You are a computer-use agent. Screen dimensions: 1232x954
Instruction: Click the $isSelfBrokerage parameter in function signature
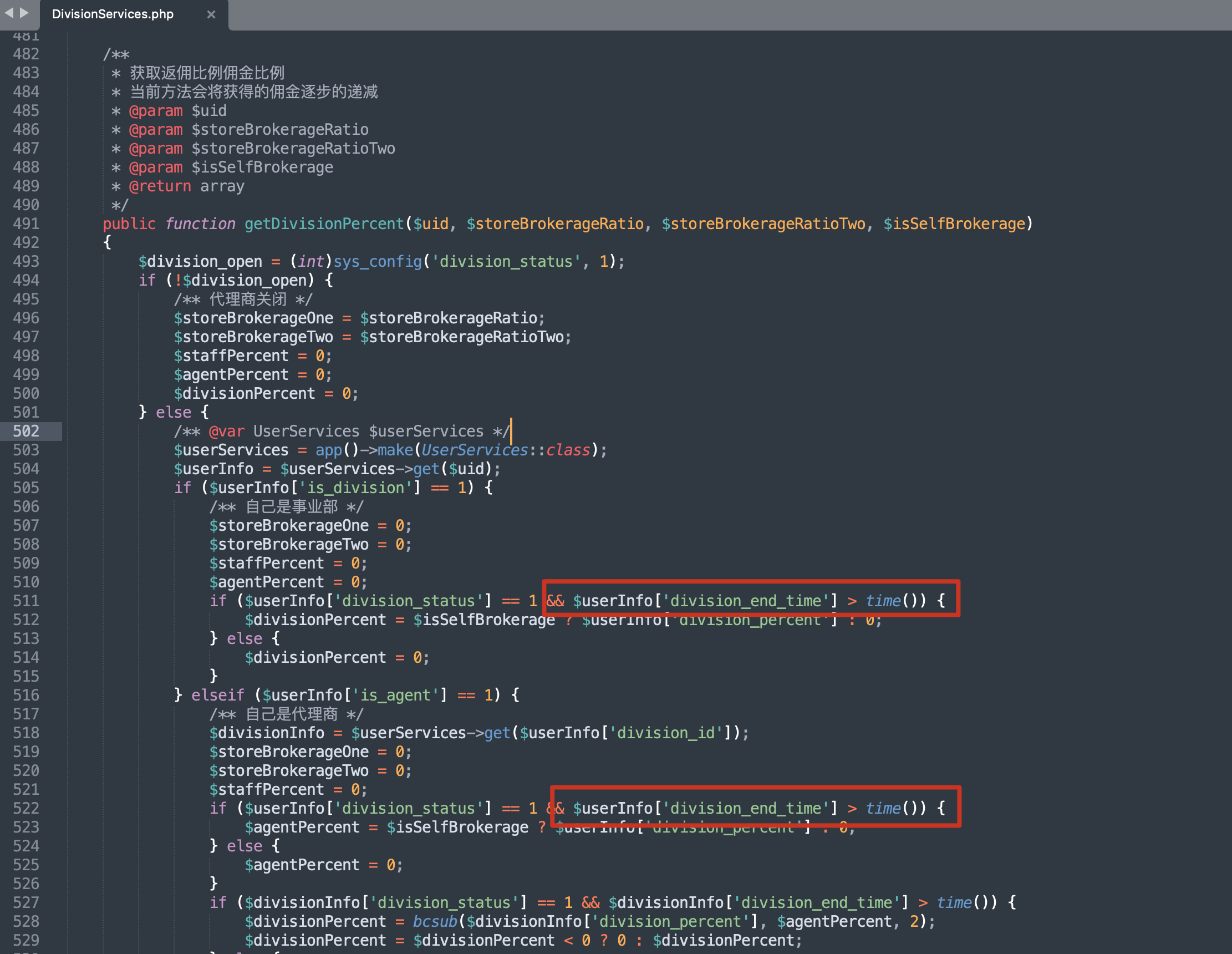[954, 224]
